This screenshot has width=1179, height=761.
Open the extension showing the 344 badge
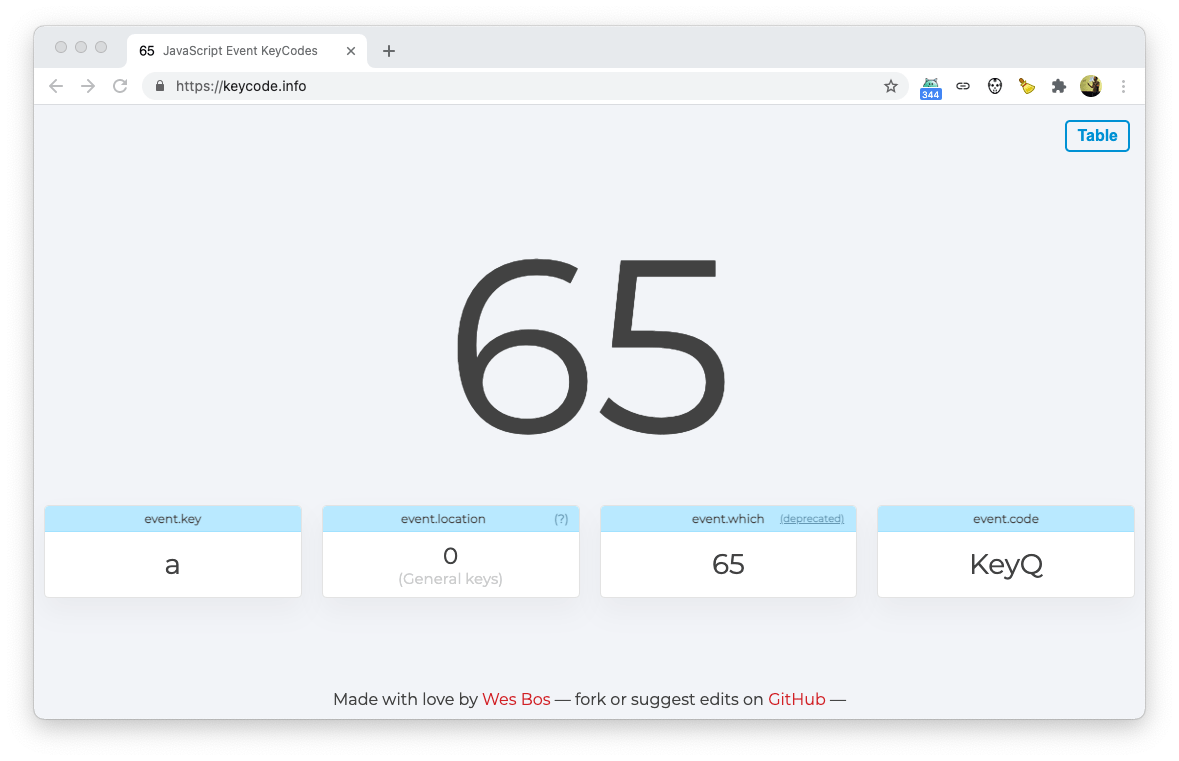point(930,87)
